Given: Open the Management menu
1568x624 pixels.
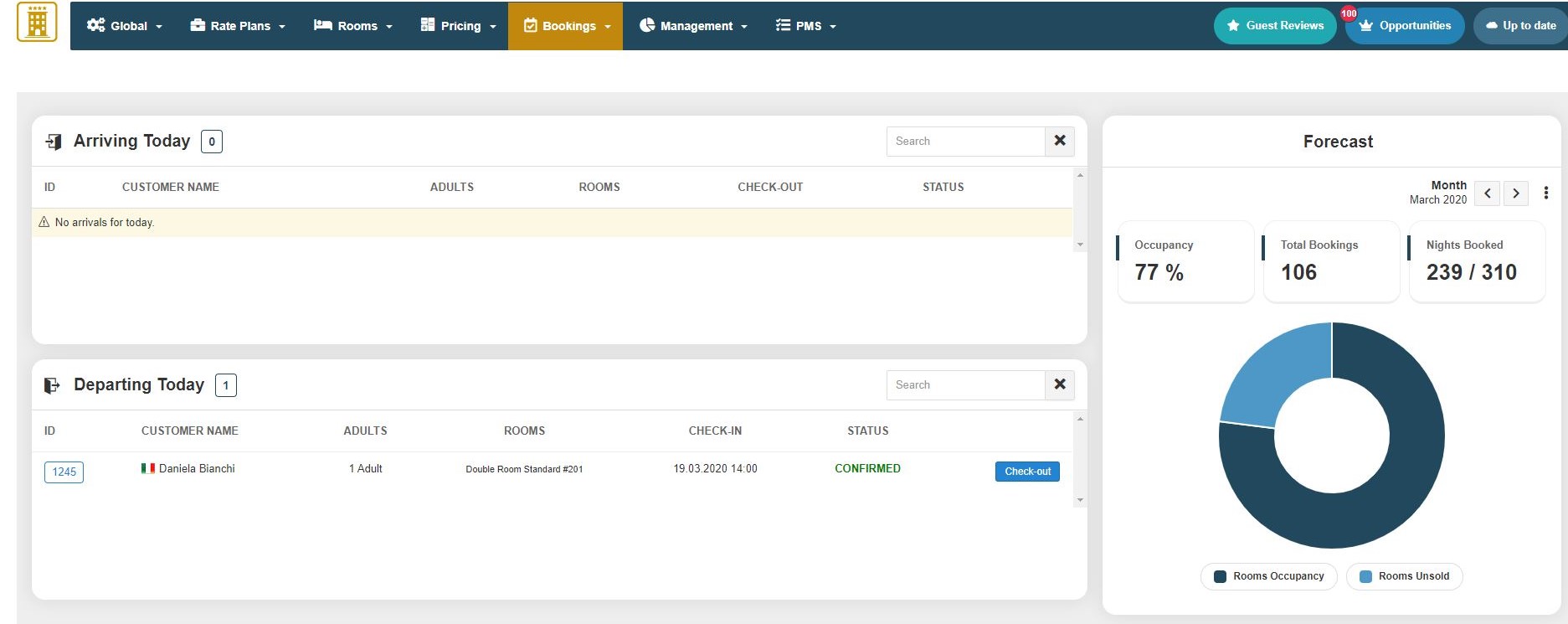Looking at the screenshot, I should [x=693, y=26].
